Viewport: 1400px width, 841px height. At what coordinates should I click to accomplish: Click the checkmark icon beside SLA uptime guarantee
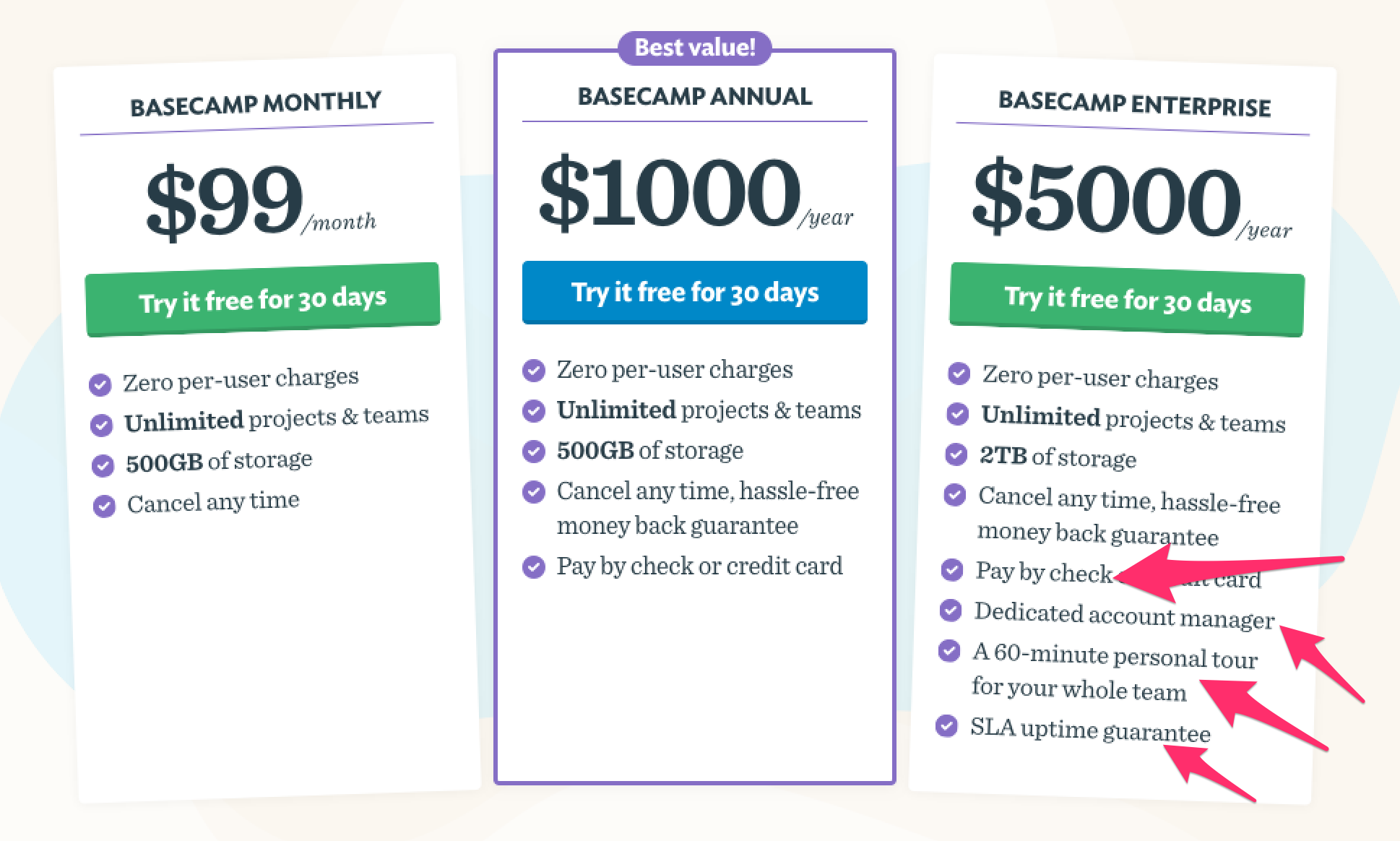pyautogui.click(x=946, y=725)
